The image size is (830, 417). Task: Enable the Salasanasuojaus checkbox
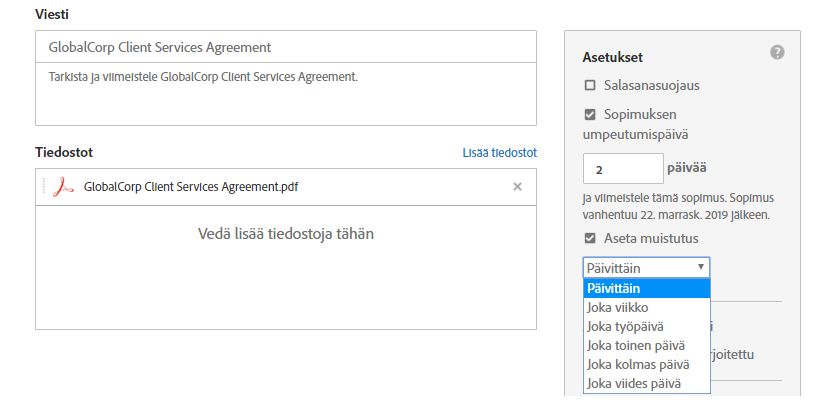pos(590,85)
